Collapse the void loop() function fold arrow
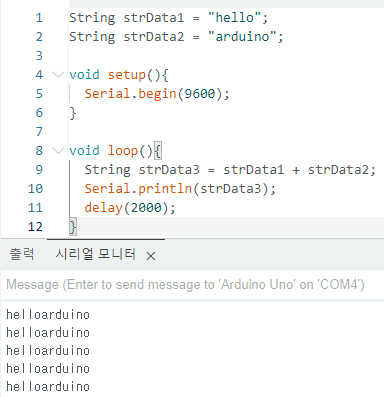The image size is (384, 397). [x=58, y=151]
